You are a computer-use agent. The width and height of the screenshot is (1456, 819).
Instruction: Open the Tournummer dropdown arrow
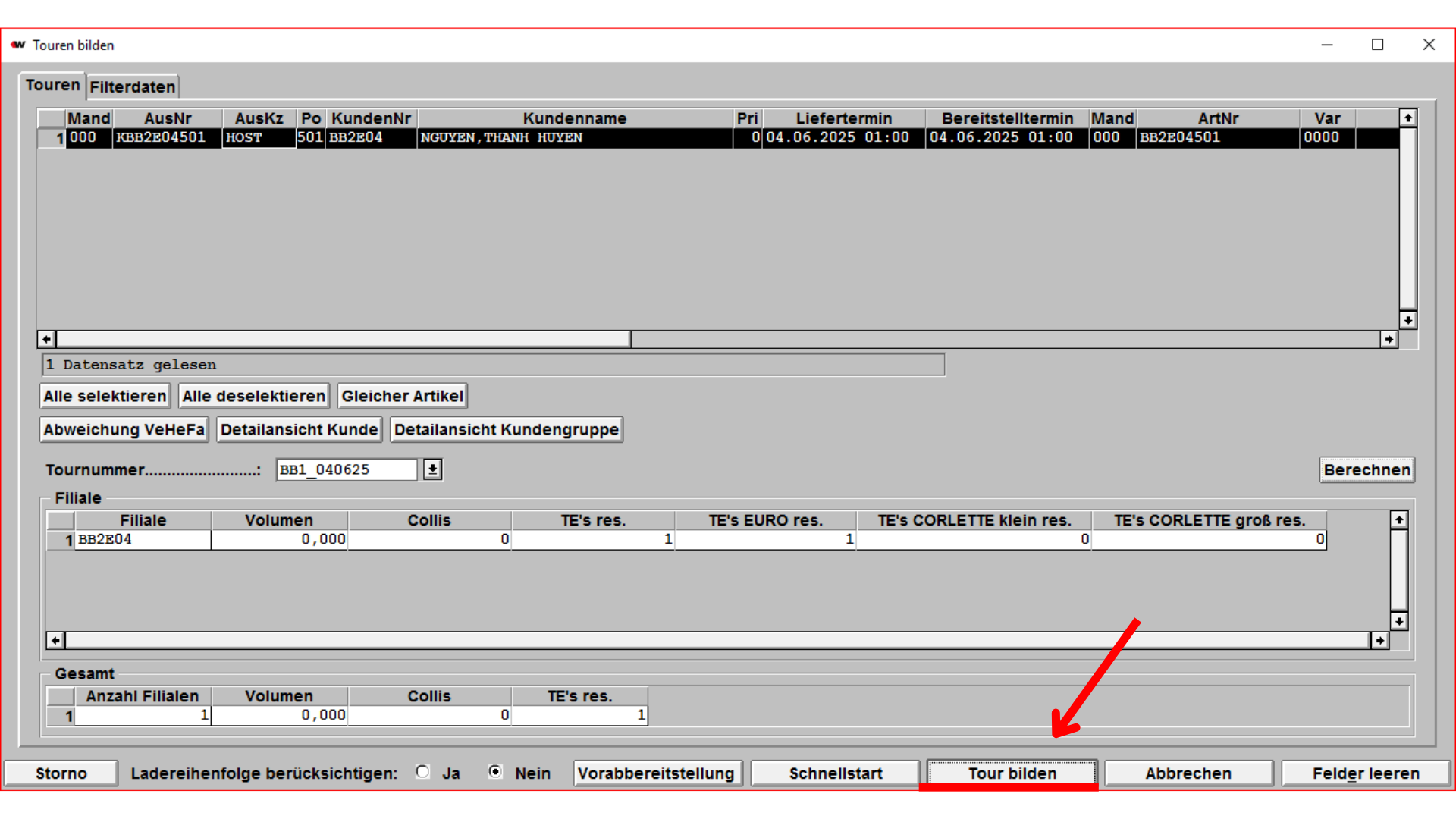click(x=432, y=469)
